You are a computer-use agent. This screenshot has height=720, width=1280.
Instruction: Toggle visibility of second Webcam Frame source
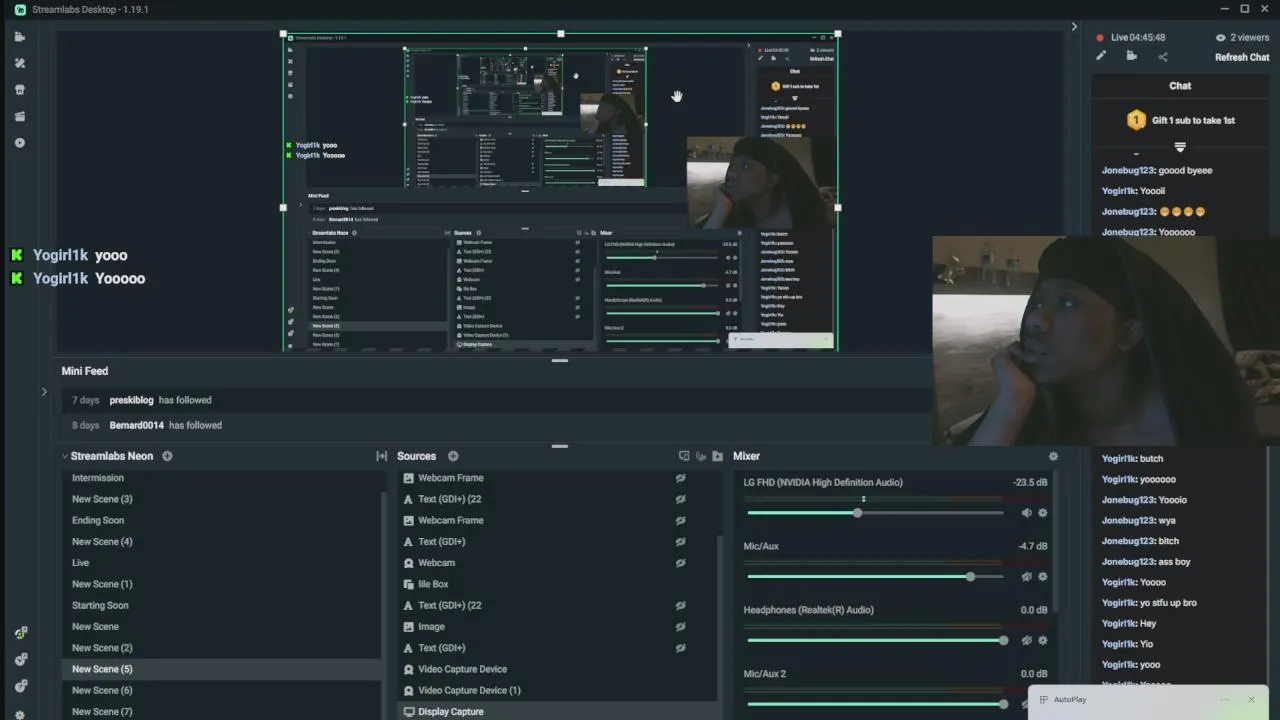click(680, 520)
